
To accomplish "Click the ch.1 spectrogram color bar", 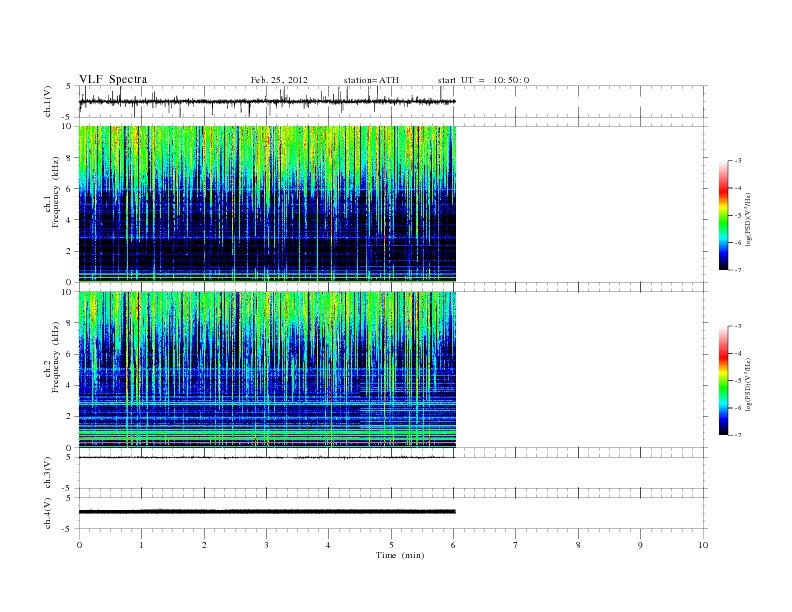I will coord(724,216).
